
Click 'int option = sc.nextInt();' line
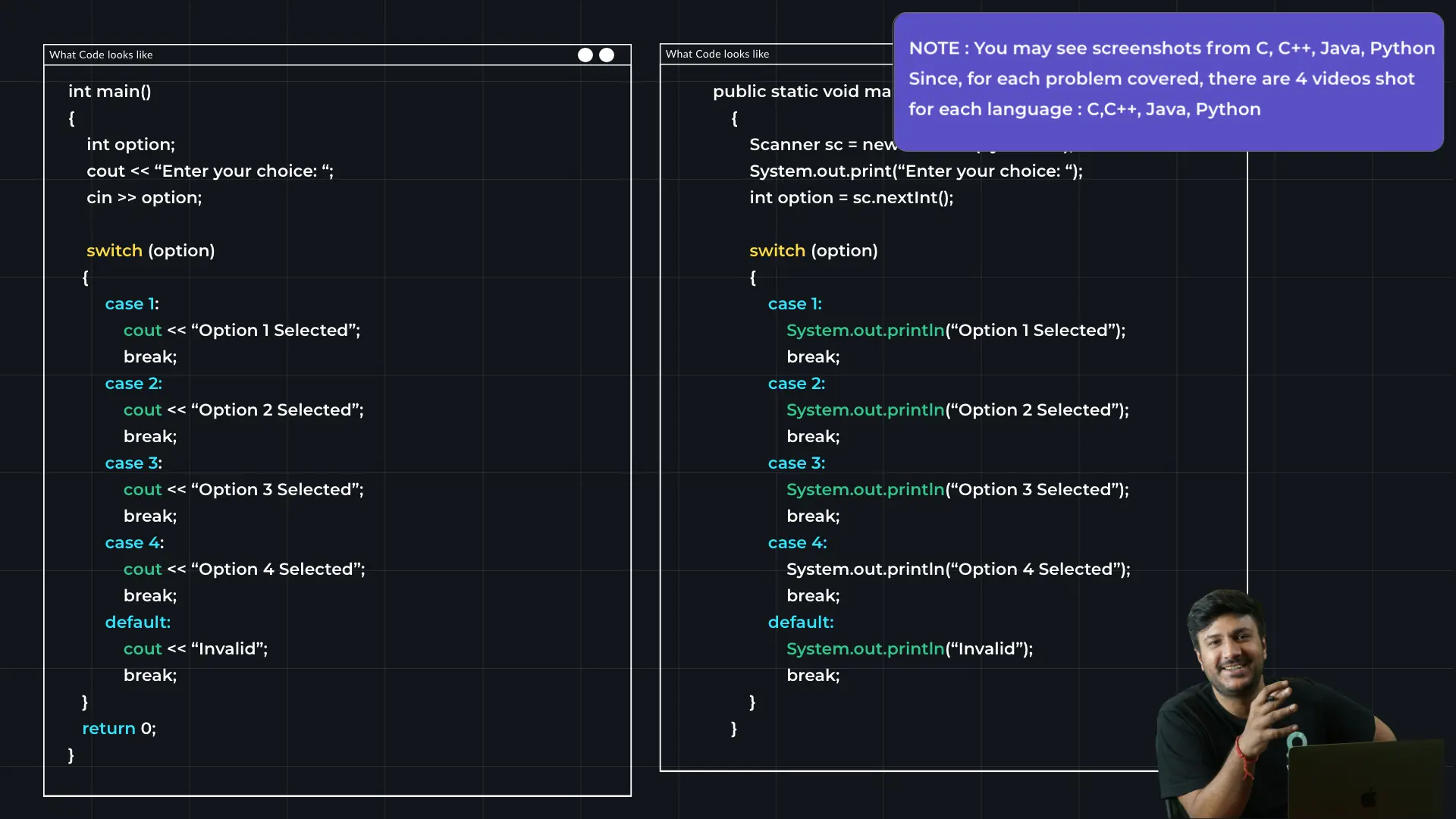(851, 198)
